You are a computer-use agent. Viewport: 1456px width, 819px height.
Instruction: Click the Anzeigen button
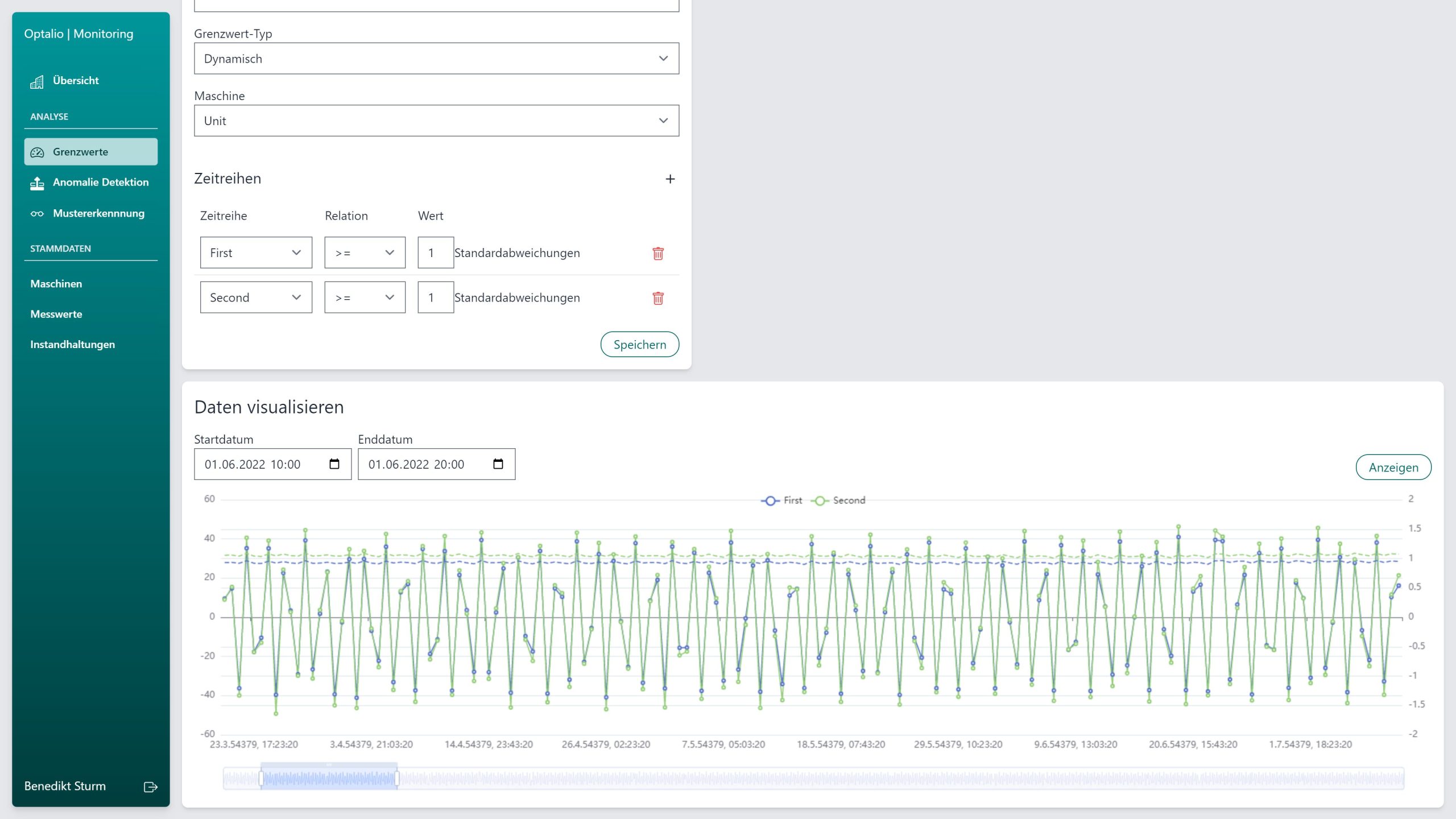coord(1393,468)
